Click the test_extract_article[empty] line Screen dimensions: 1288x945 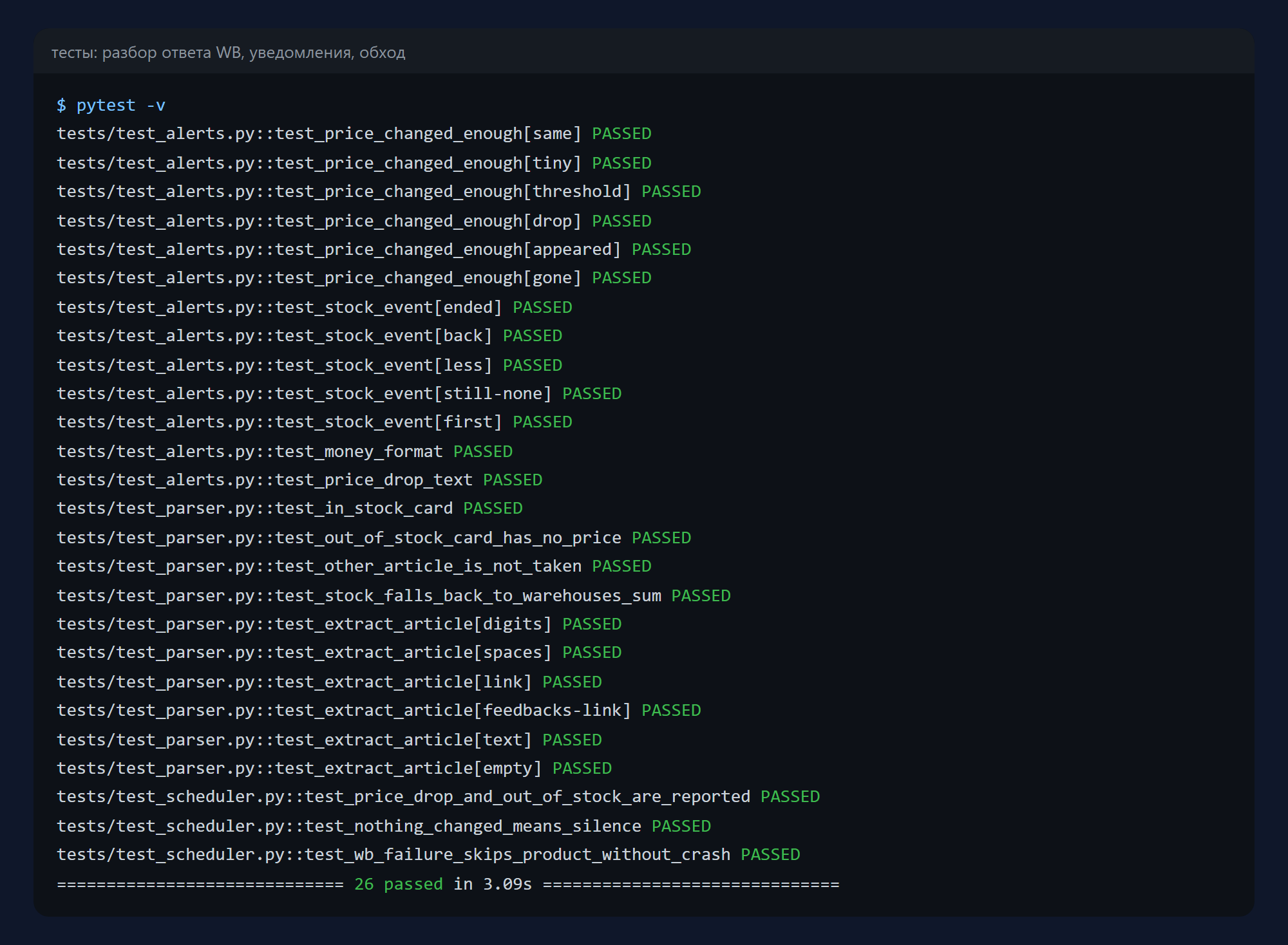(334, 768)
